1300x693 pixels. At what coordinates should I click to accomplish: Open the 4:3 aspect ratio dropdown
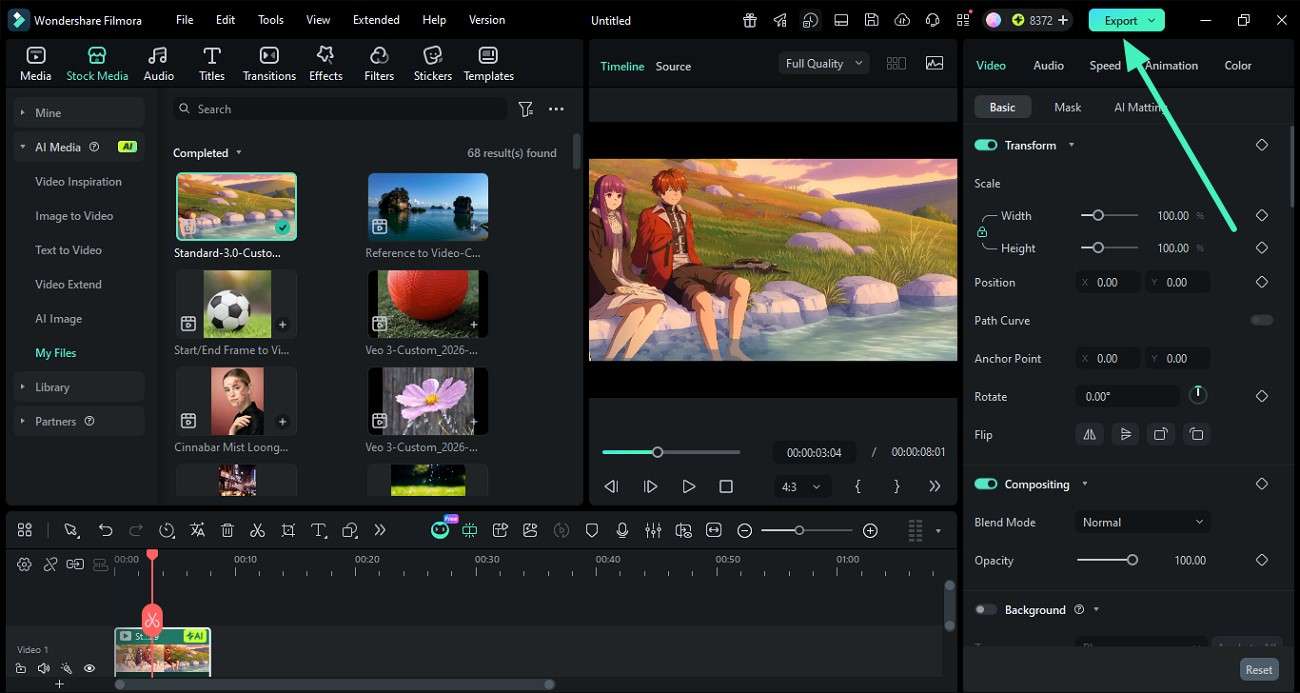coord(802,486)
